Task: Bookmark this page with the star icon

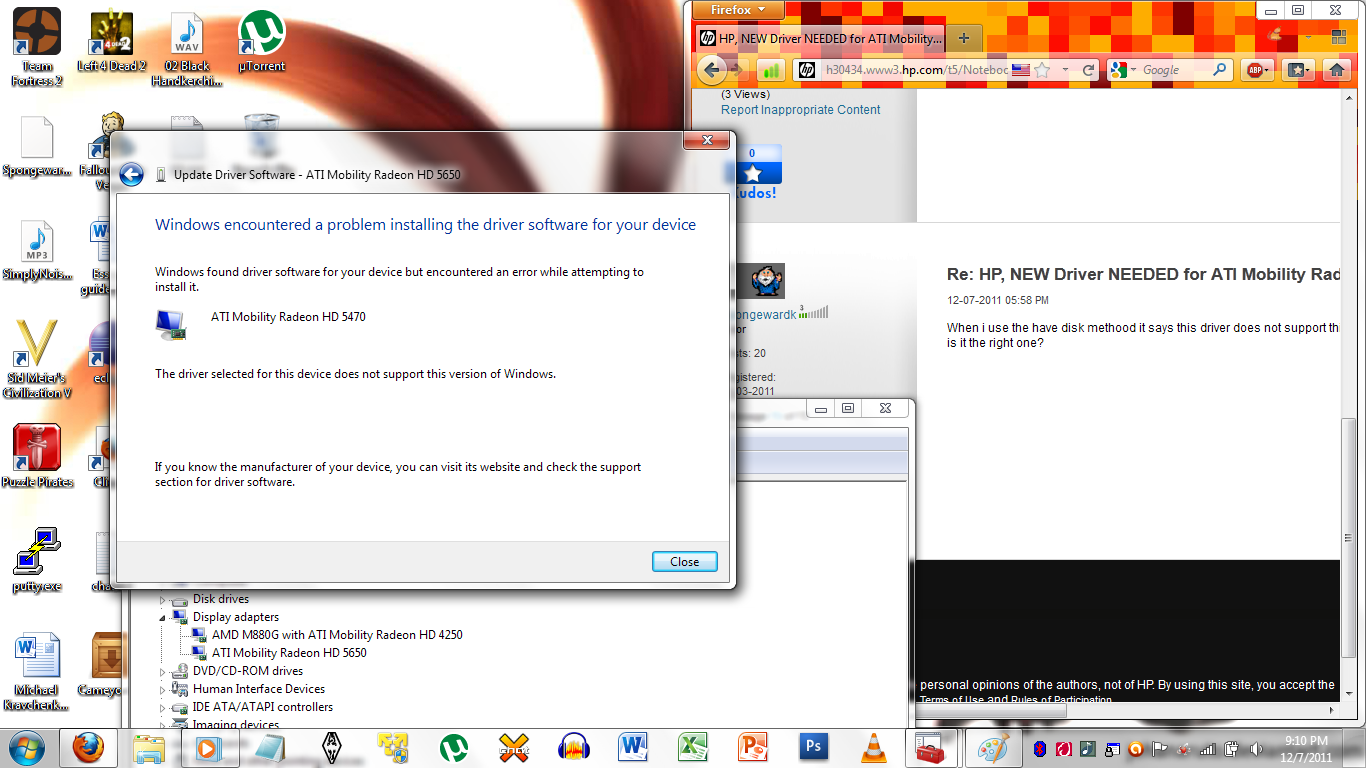Action: tap(1042, 70)
